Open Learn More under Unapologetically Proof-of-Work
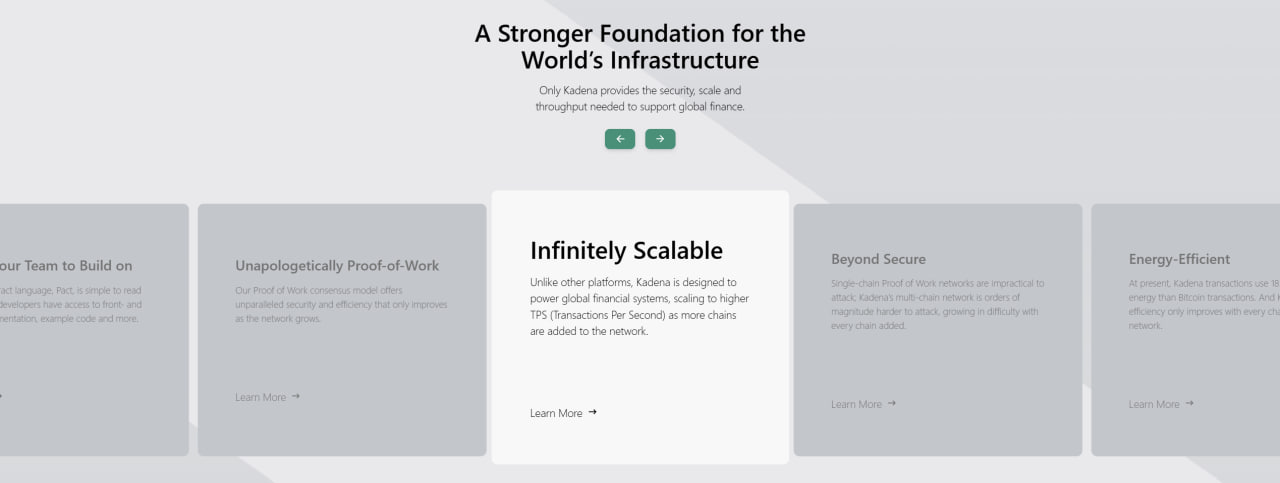 (x=260, y=397)
